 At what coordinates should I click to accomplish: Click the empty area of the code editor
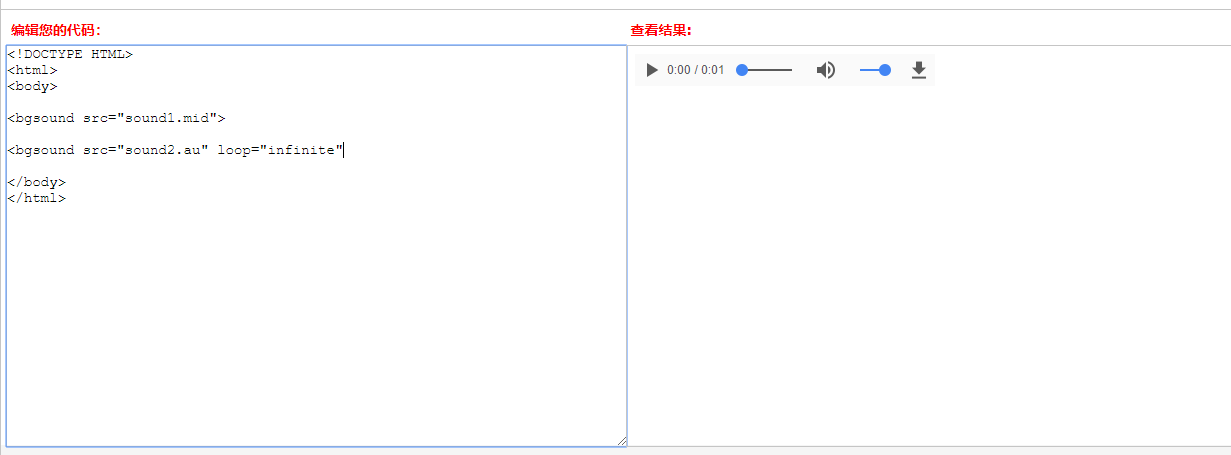tap(316, 320)
